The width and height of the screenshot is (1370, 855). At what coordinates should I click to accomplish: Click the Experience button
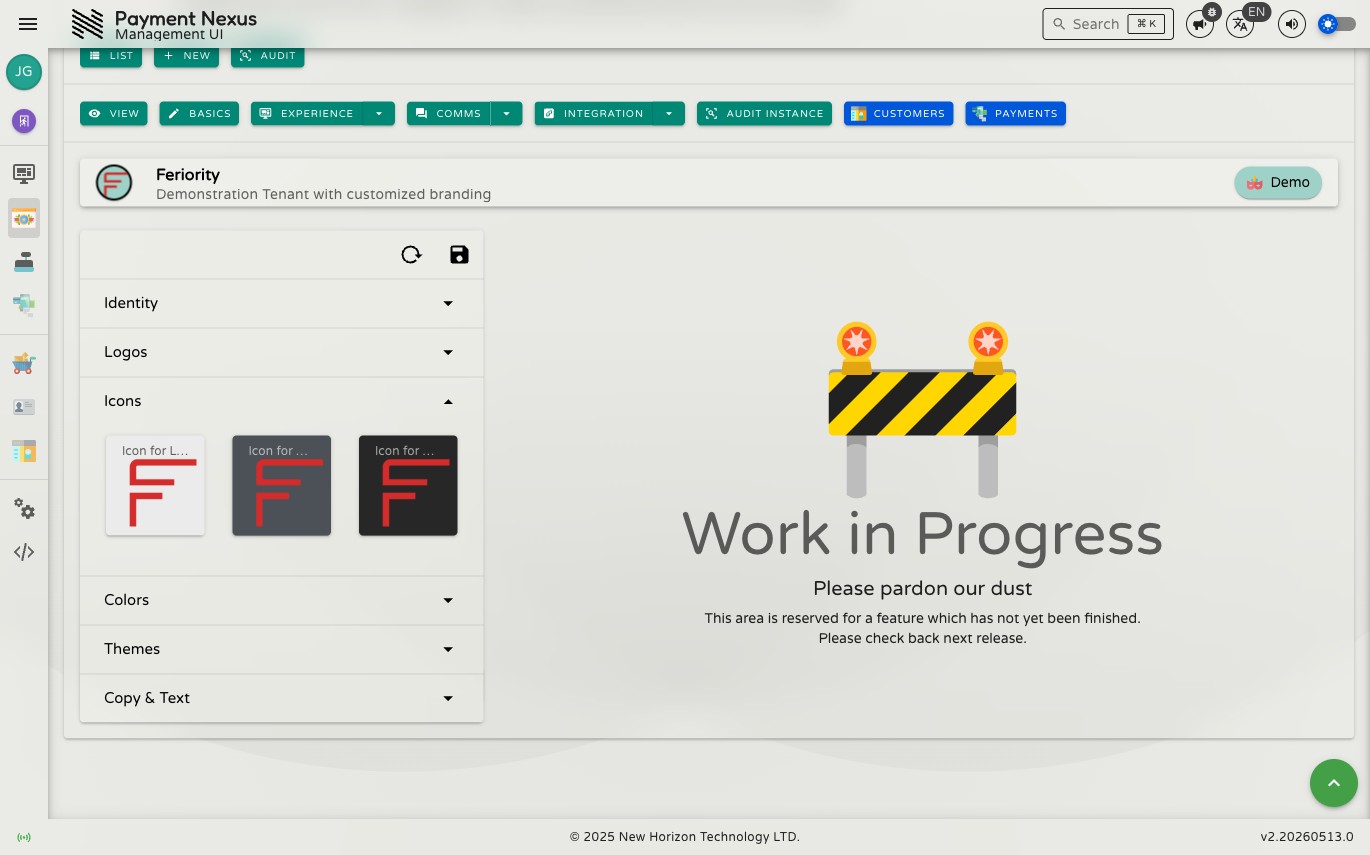click(307, 114)
